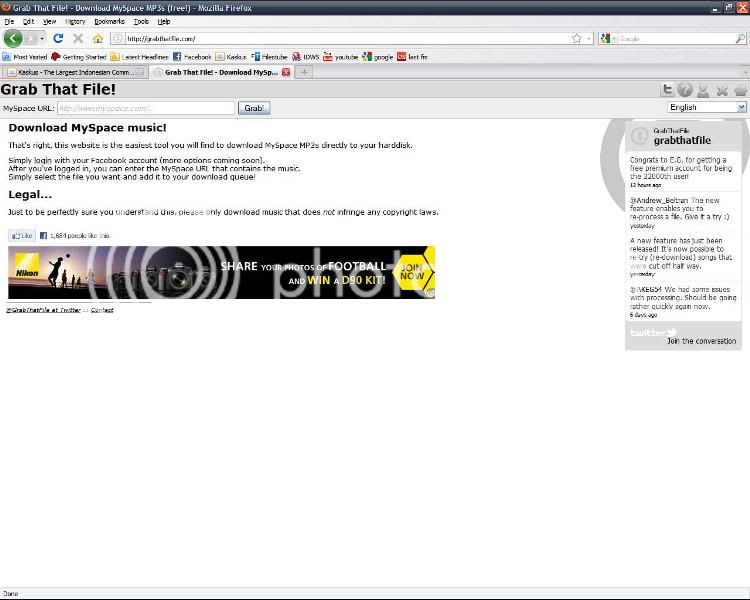Click the MySpace URL input field
This screenshot has width=750, height=600.
click(x=146, y=108)
